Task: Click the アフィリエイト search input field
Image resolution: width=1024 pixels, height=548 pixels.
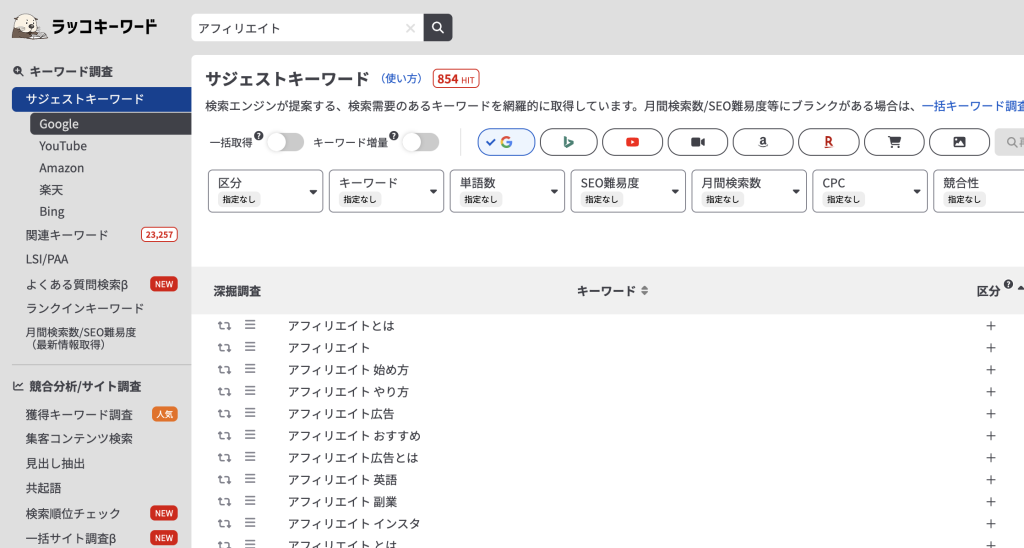Action: point(297,29)
